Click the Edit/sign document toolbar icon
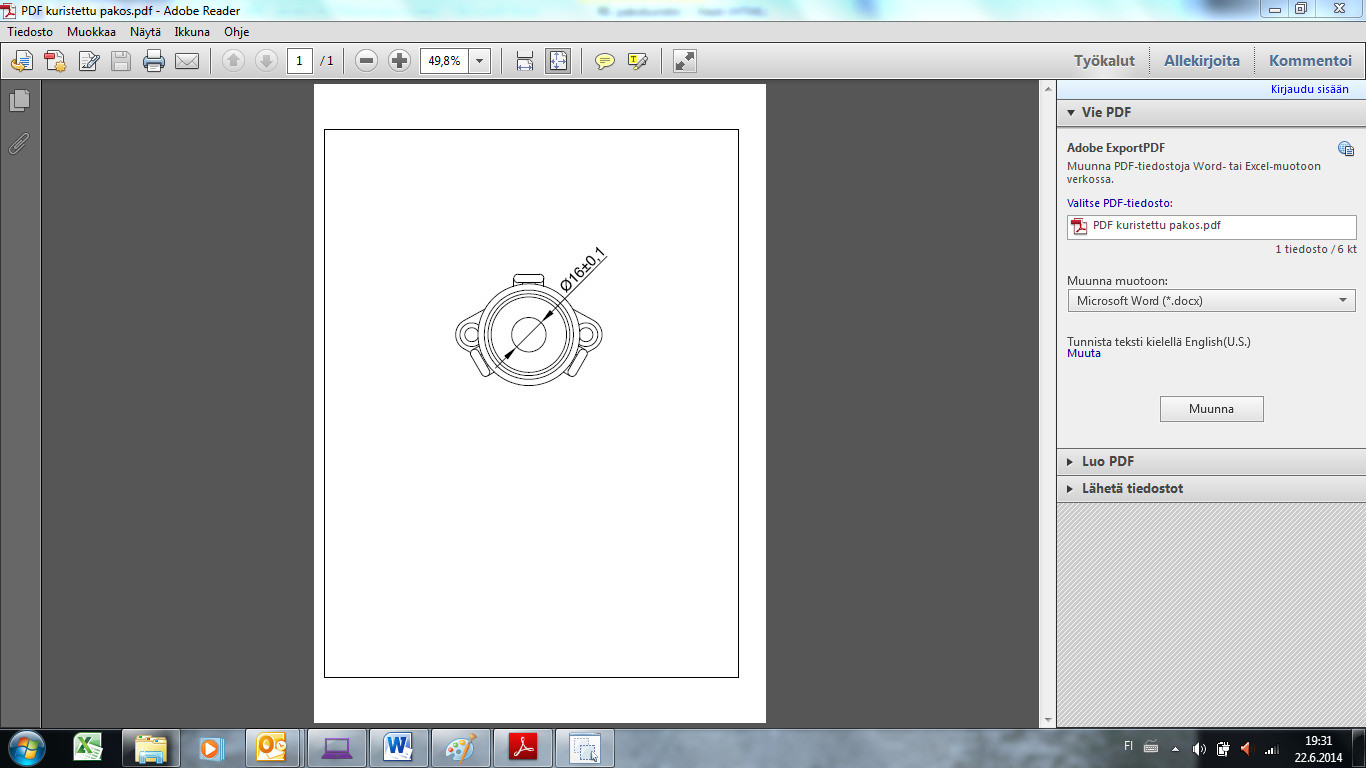Screen dimensions: 1366x768 click(89, 61)
